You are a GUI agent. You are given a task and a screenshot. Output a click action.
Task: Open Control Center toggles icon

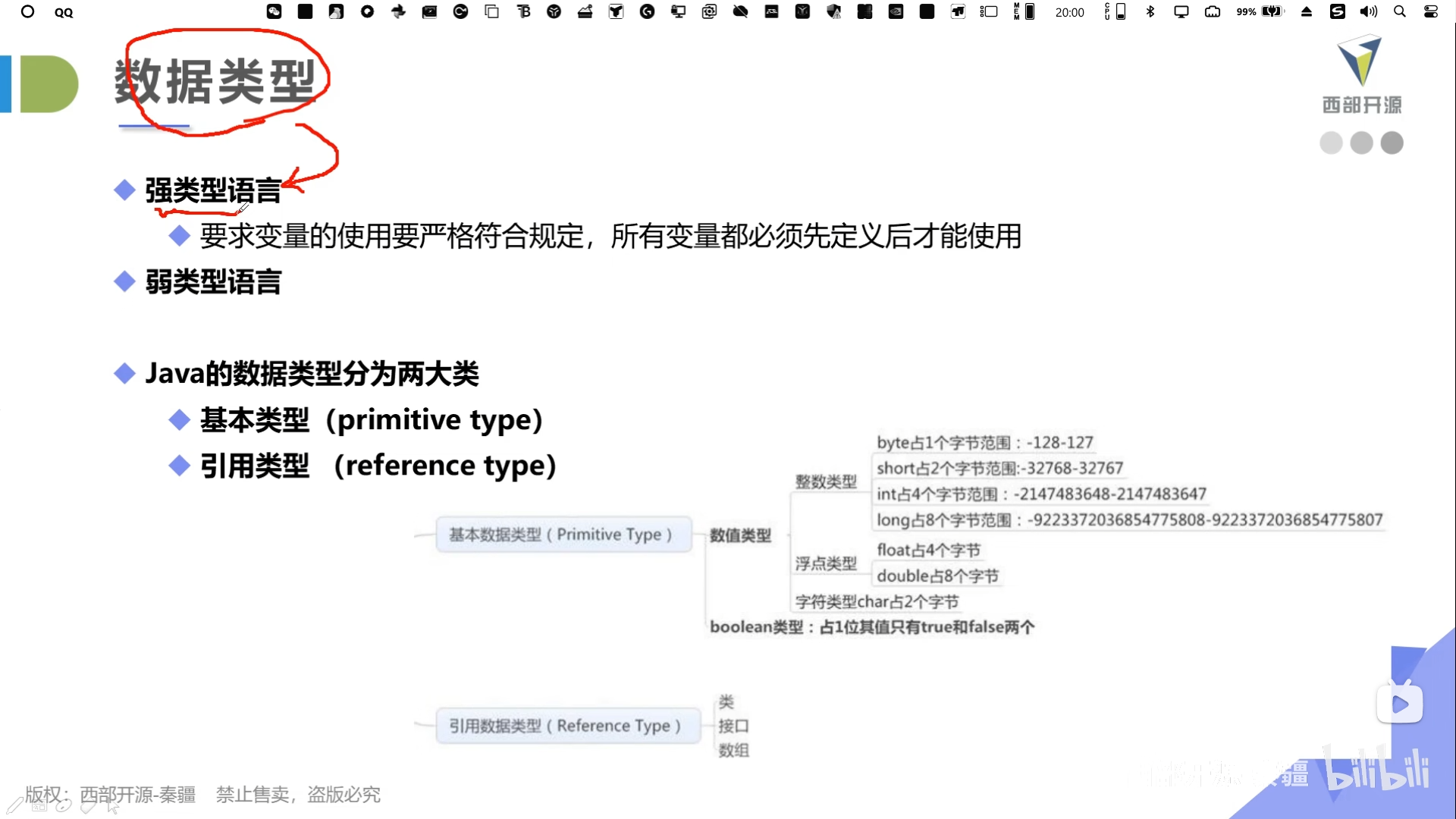tap(1431, 11)
